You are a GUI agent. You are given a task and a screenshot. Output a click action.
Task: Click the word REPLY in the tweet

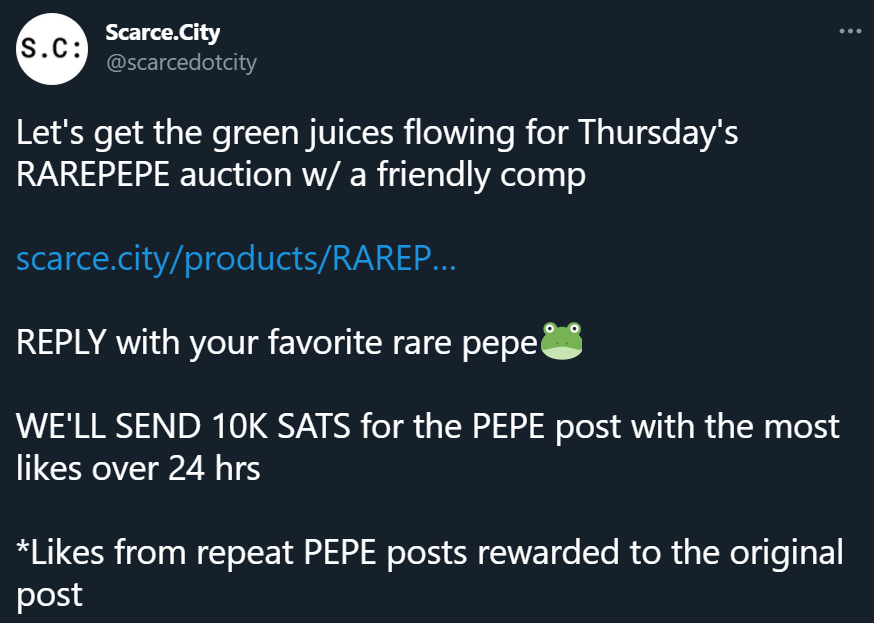click(x=61, y=344)
